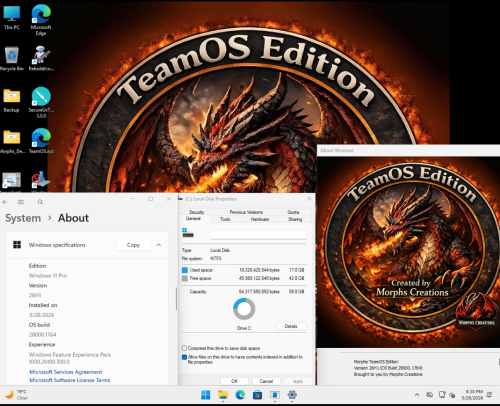This screenshot has height=406, width=500.
Task: Click the blue Used space color box
Action: (x=185, y=270)
